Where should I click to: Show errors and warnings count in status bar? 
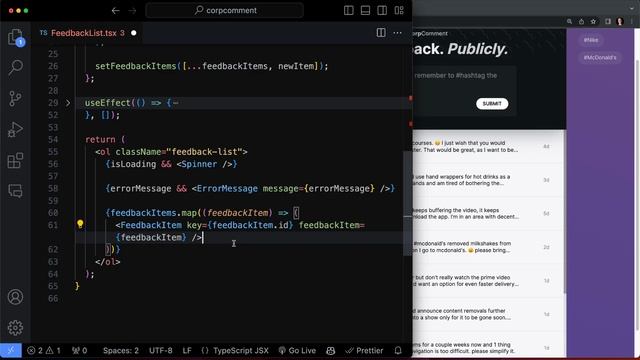(44, 351)
